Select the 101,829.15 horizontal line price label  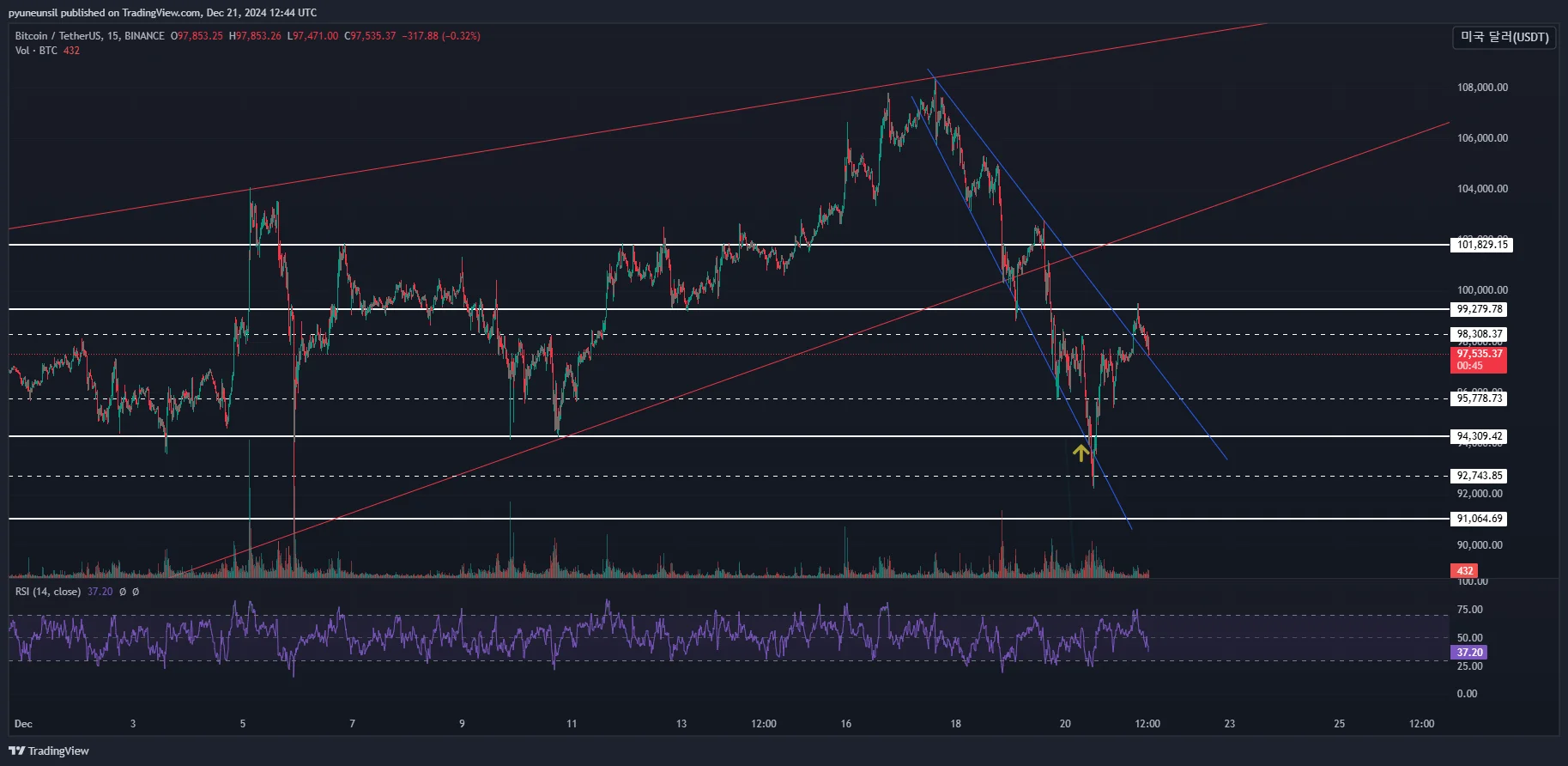tap(1481, 245)
